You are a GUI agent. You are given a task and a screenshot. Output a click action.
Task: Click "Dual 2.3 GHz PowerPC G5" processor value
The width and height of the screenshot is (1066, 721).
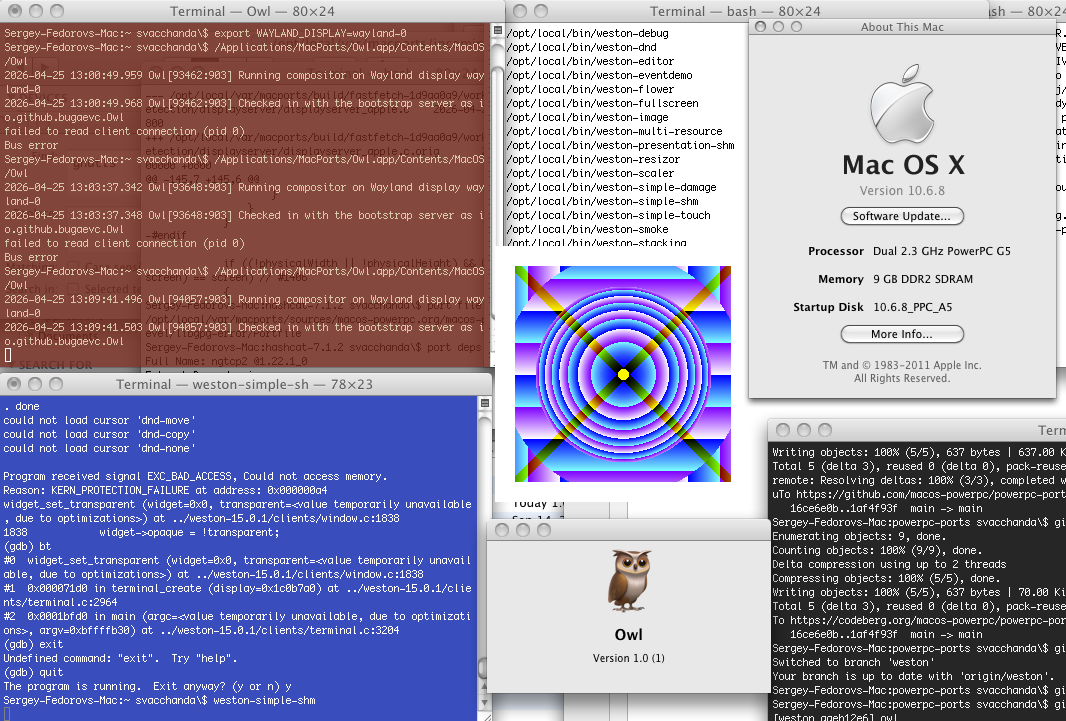942,251
